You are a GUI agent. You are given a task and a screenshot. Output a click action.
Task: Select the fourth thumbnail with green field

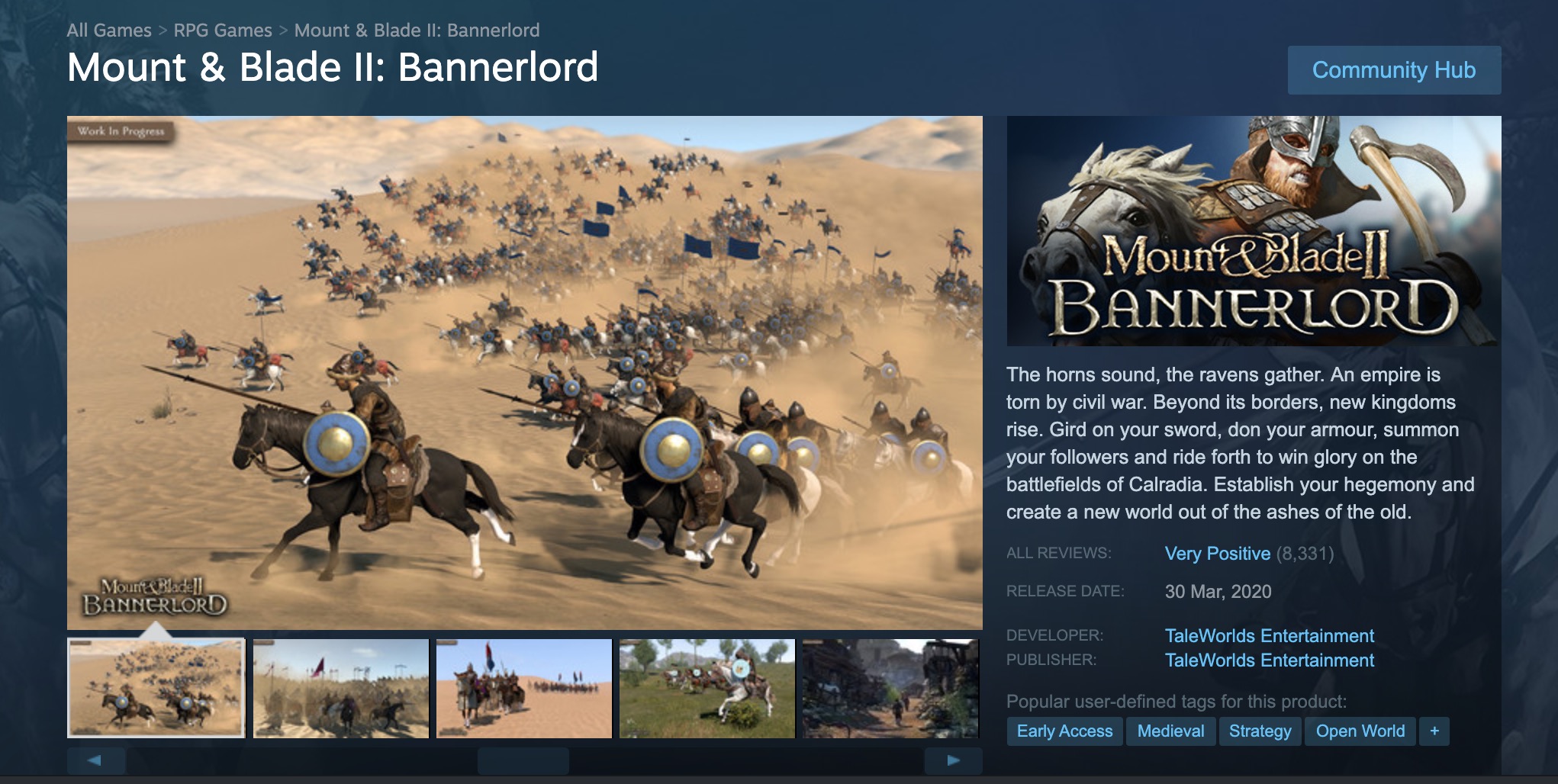coord(707,689)
